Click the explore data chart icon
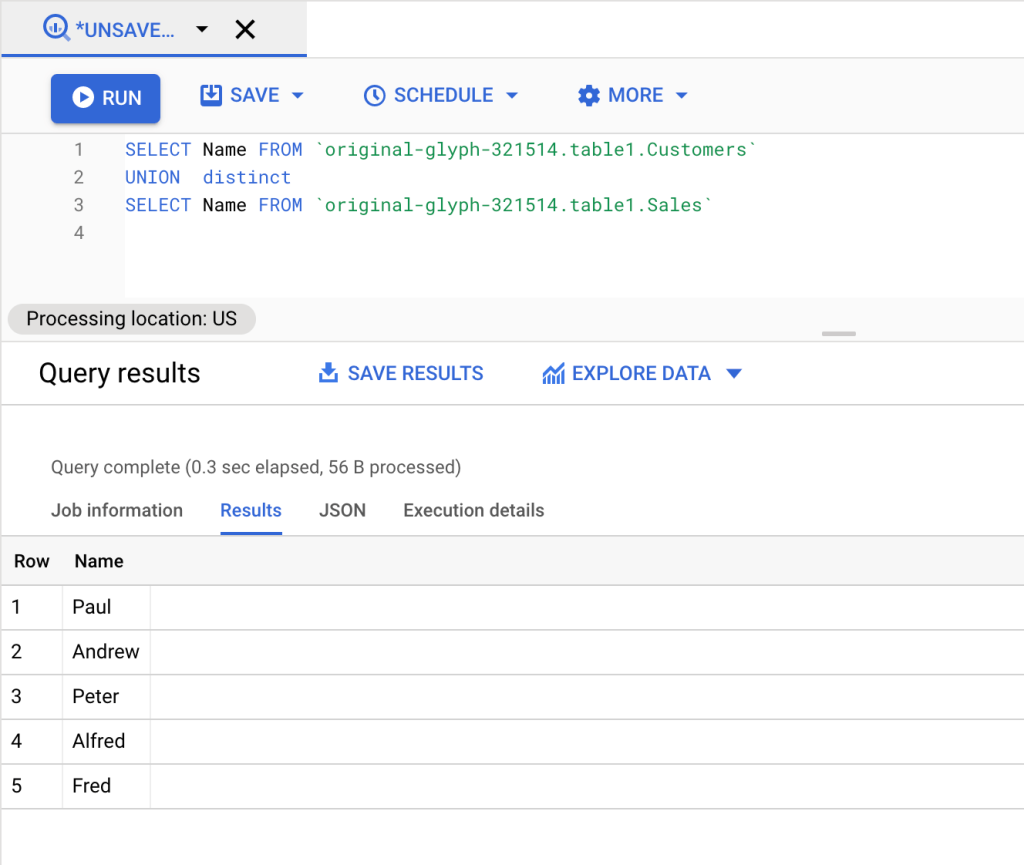Viewport: 1024px width, 865px height. coord(553,373)
